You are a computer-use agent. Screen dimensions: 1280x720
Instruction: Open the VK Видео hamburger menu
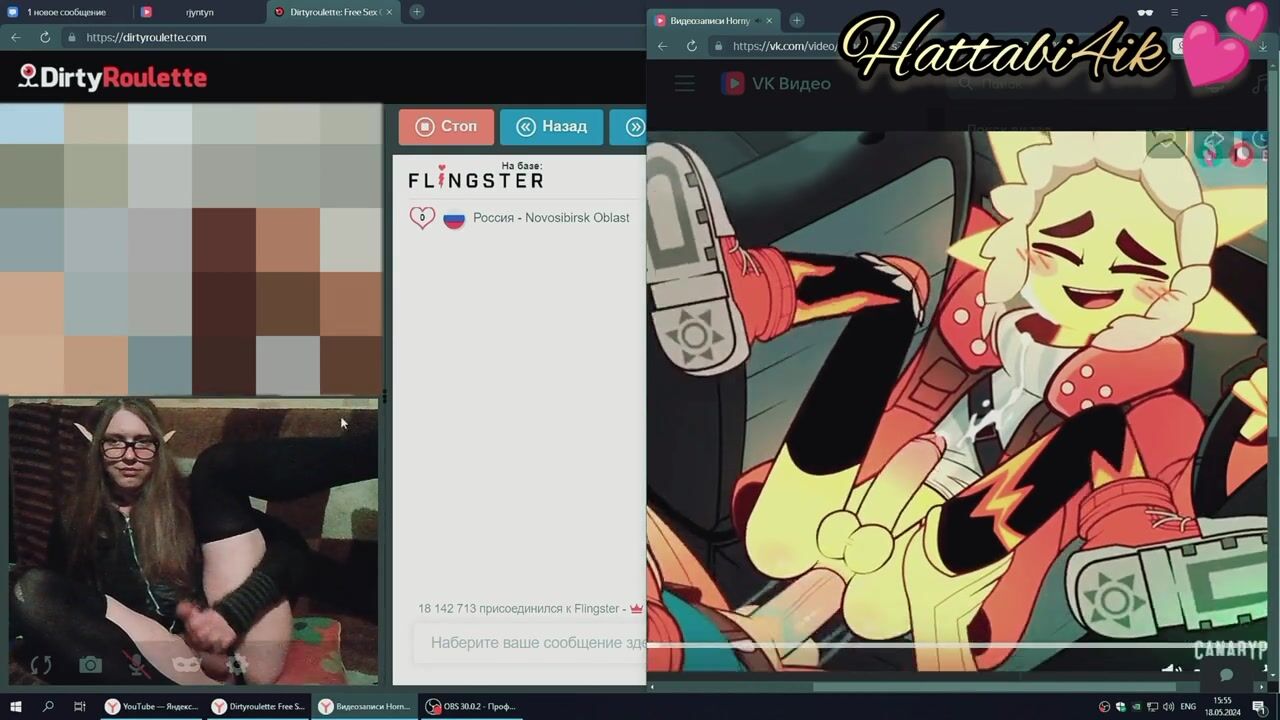click(x=684, y=84)
